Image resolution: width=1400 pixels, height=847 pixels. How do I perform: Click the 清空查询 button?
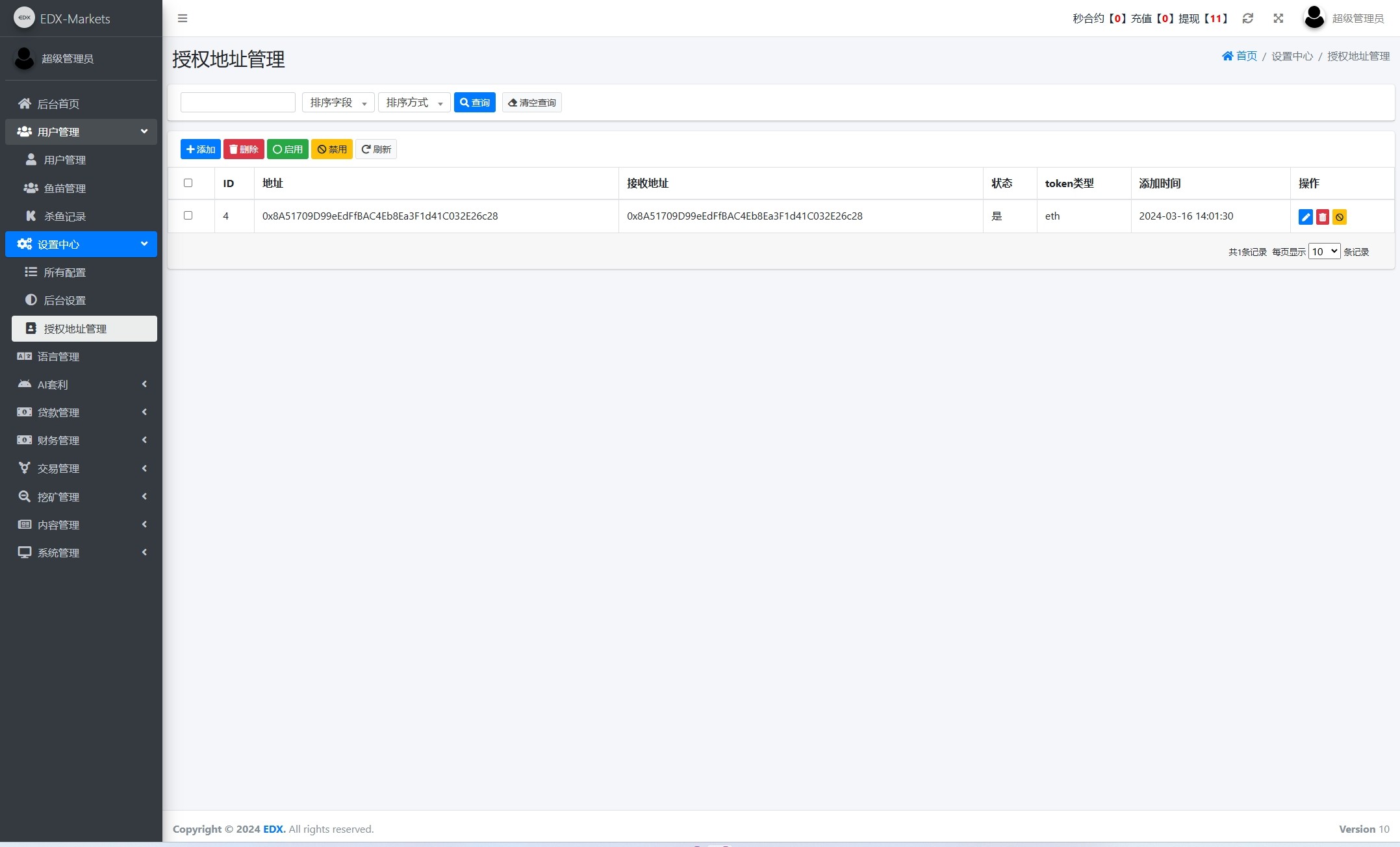pos(531,103)
